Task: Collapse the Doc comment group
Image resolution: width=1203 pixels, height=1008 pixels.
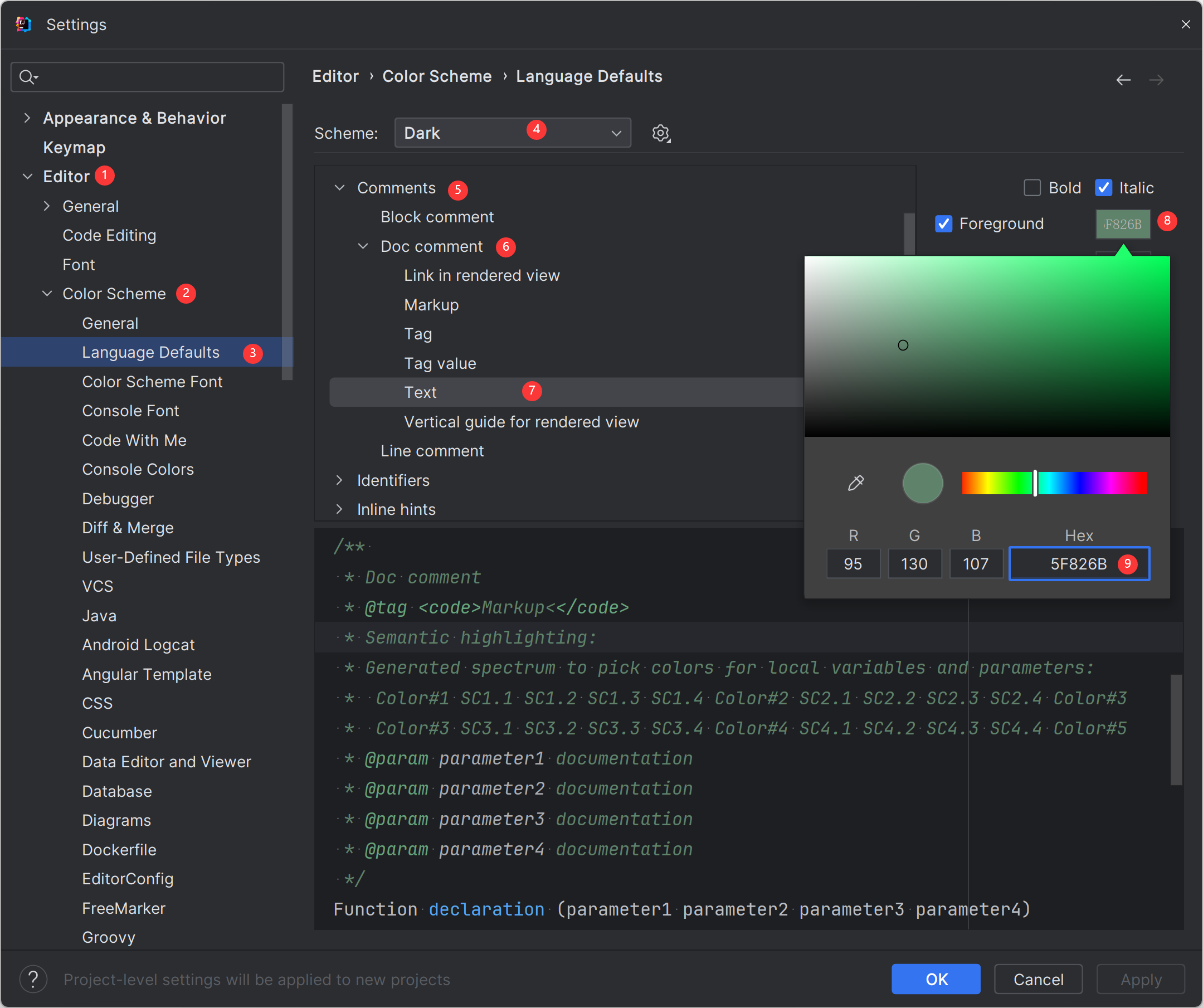Action: 363,246
